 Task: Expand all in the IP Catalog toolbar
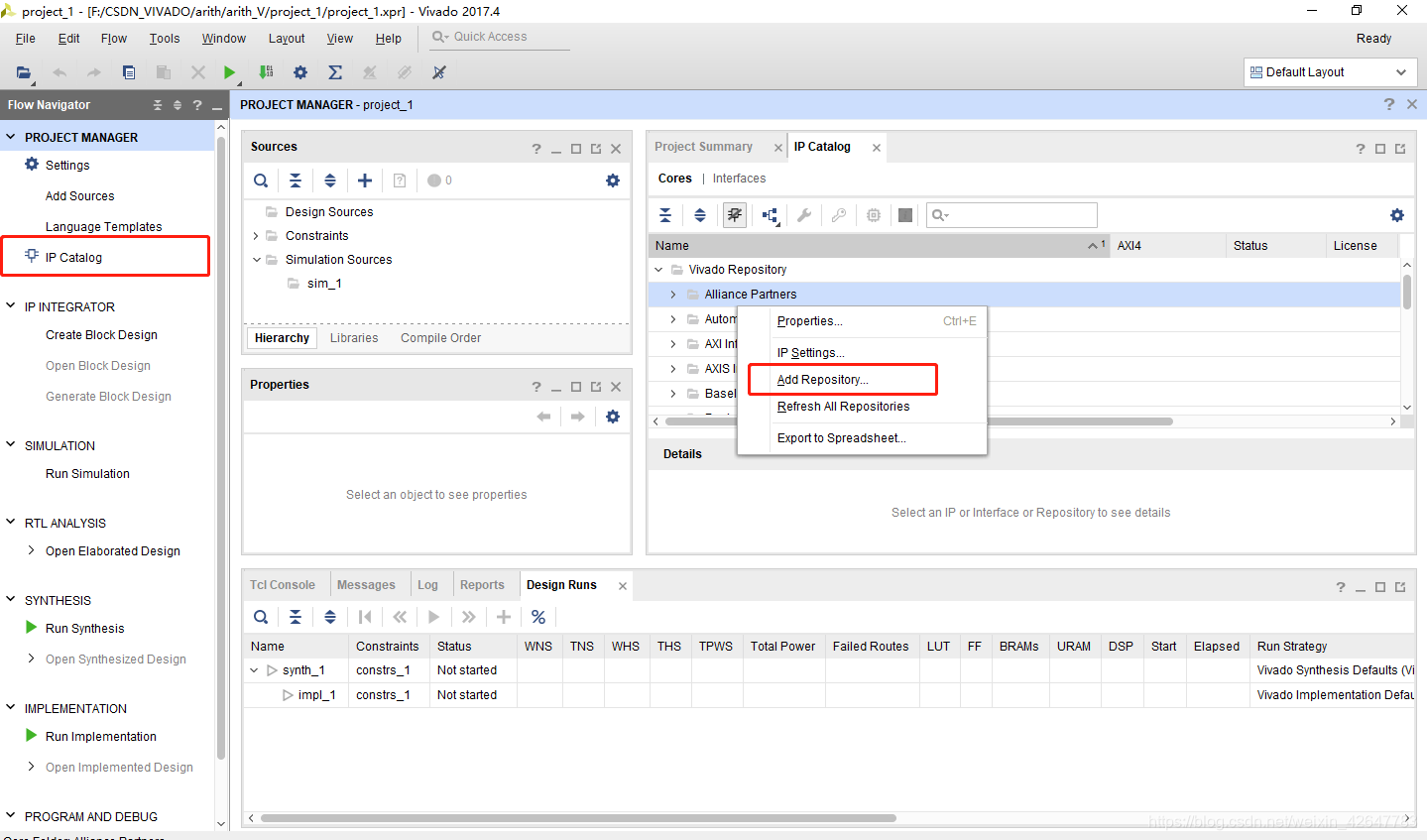point(700,215)
